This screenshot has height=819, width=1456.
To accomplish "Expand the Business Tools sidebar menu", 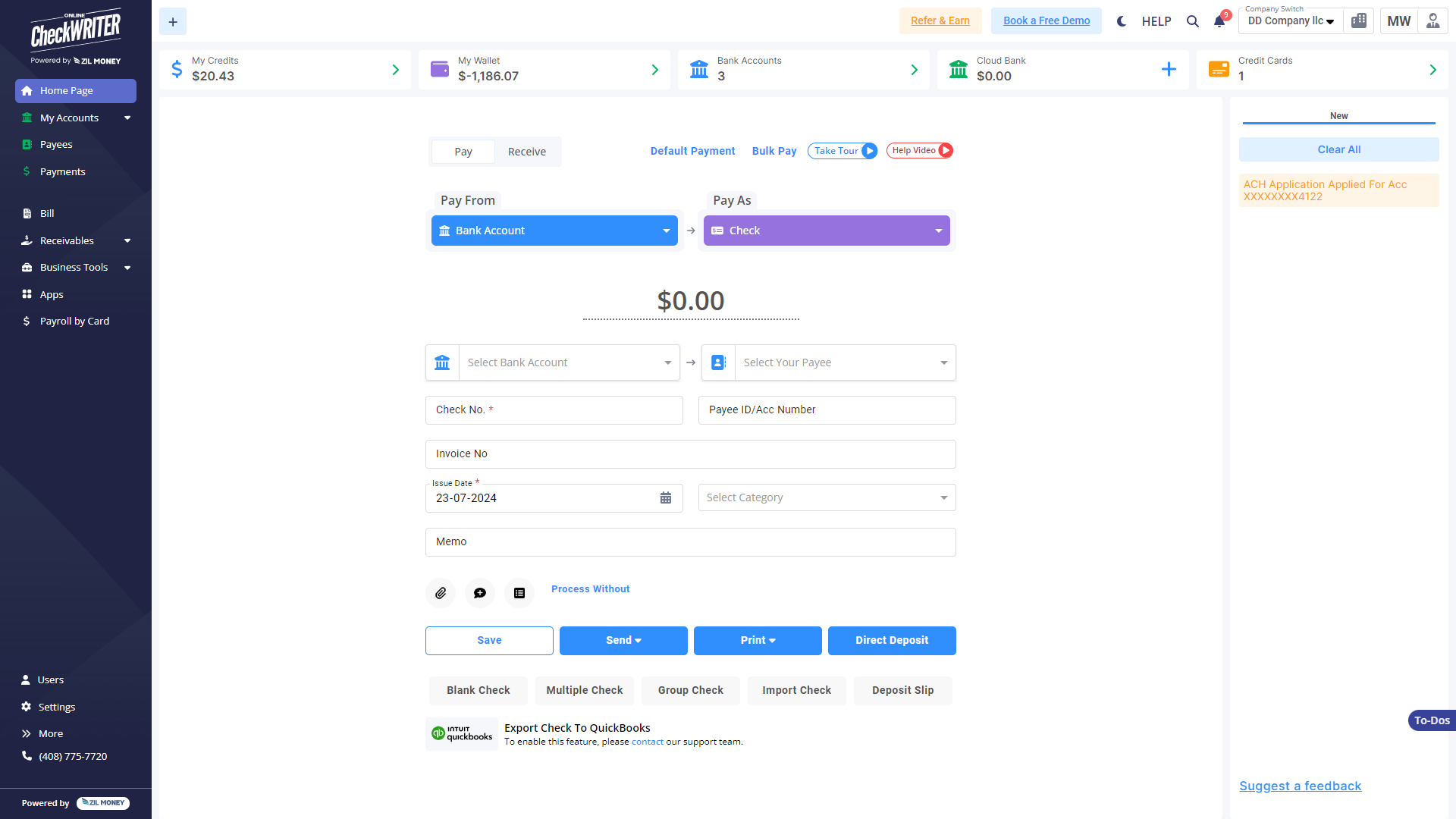I will (76, 267).
